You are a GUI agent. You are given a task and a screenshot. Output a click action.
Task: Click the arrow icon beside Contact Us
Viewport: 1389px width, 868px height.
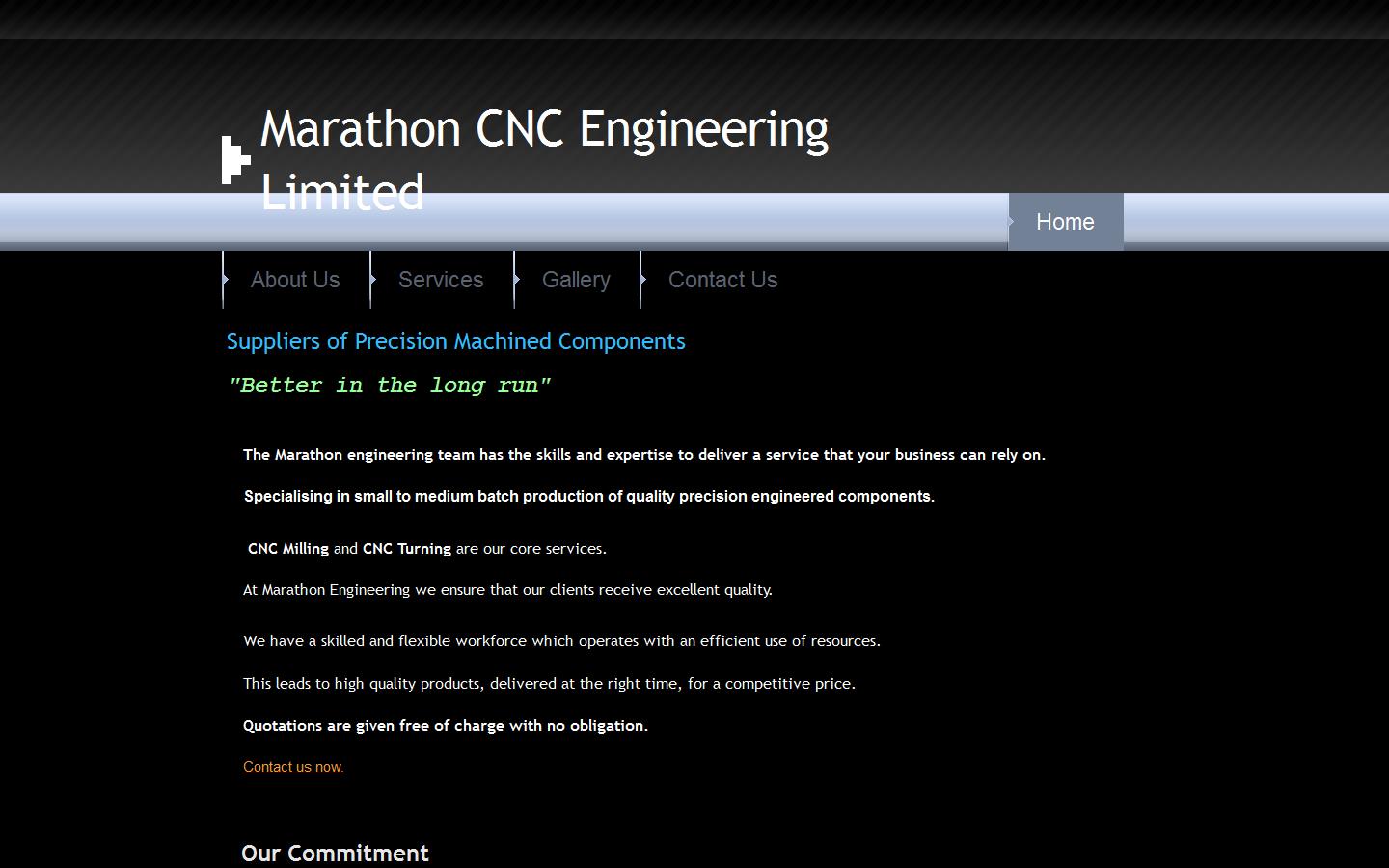(x=644, y=280)
